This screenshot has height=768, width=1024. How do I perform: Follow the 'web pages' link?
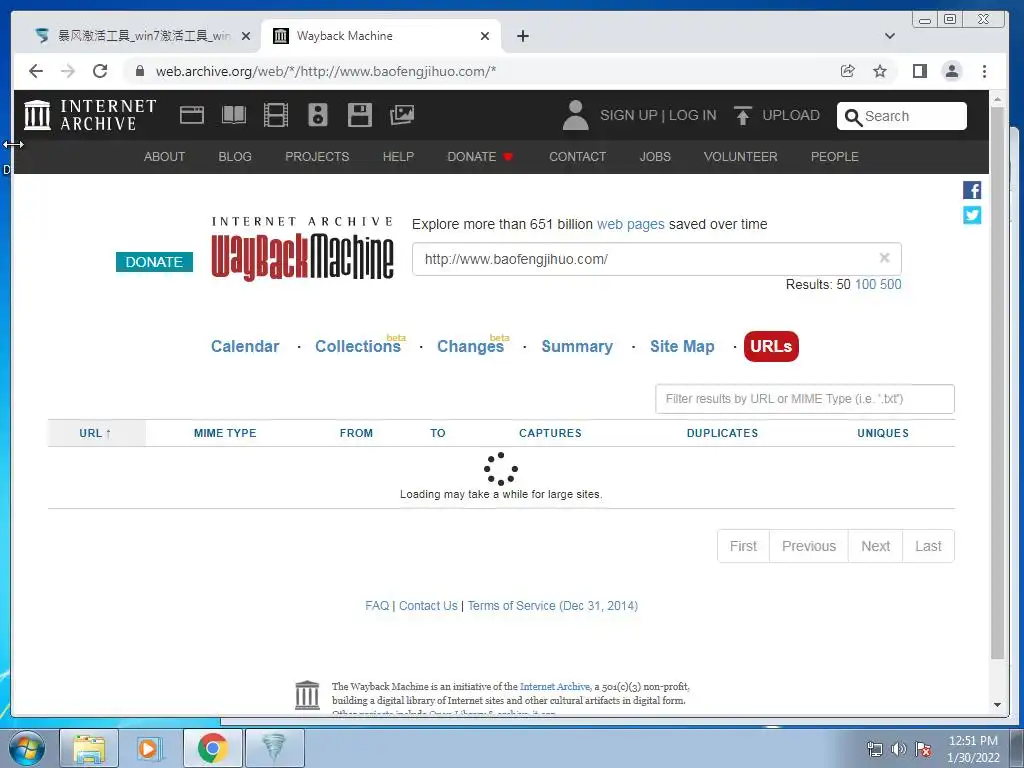[x=631, y=224]
